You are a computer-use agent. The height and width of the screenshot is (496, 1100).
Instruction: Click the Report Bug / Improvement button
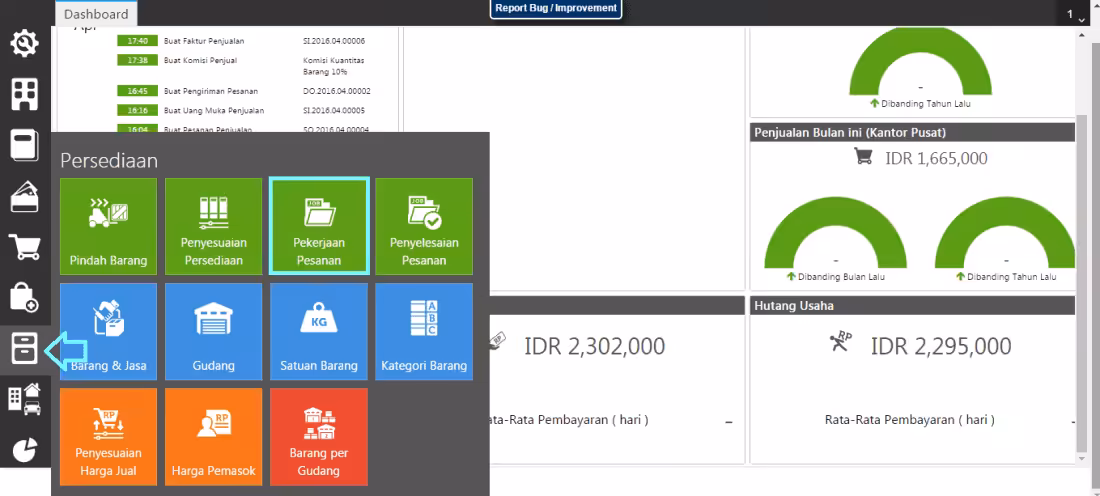556,8
